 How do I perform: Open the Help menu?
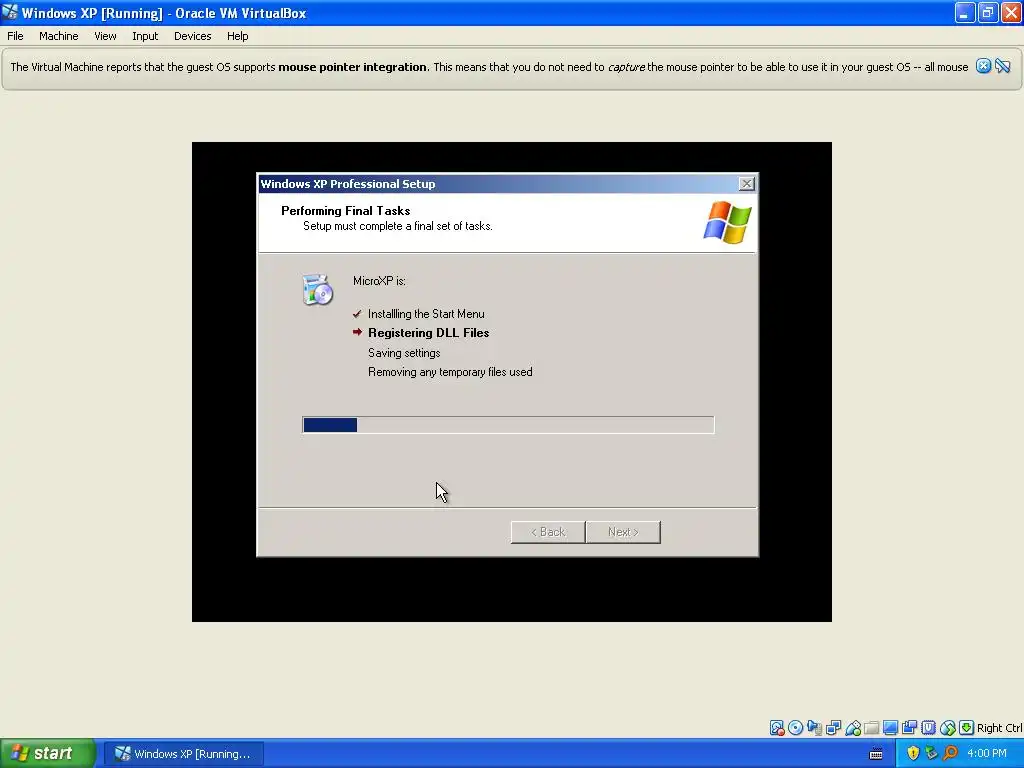238,36
